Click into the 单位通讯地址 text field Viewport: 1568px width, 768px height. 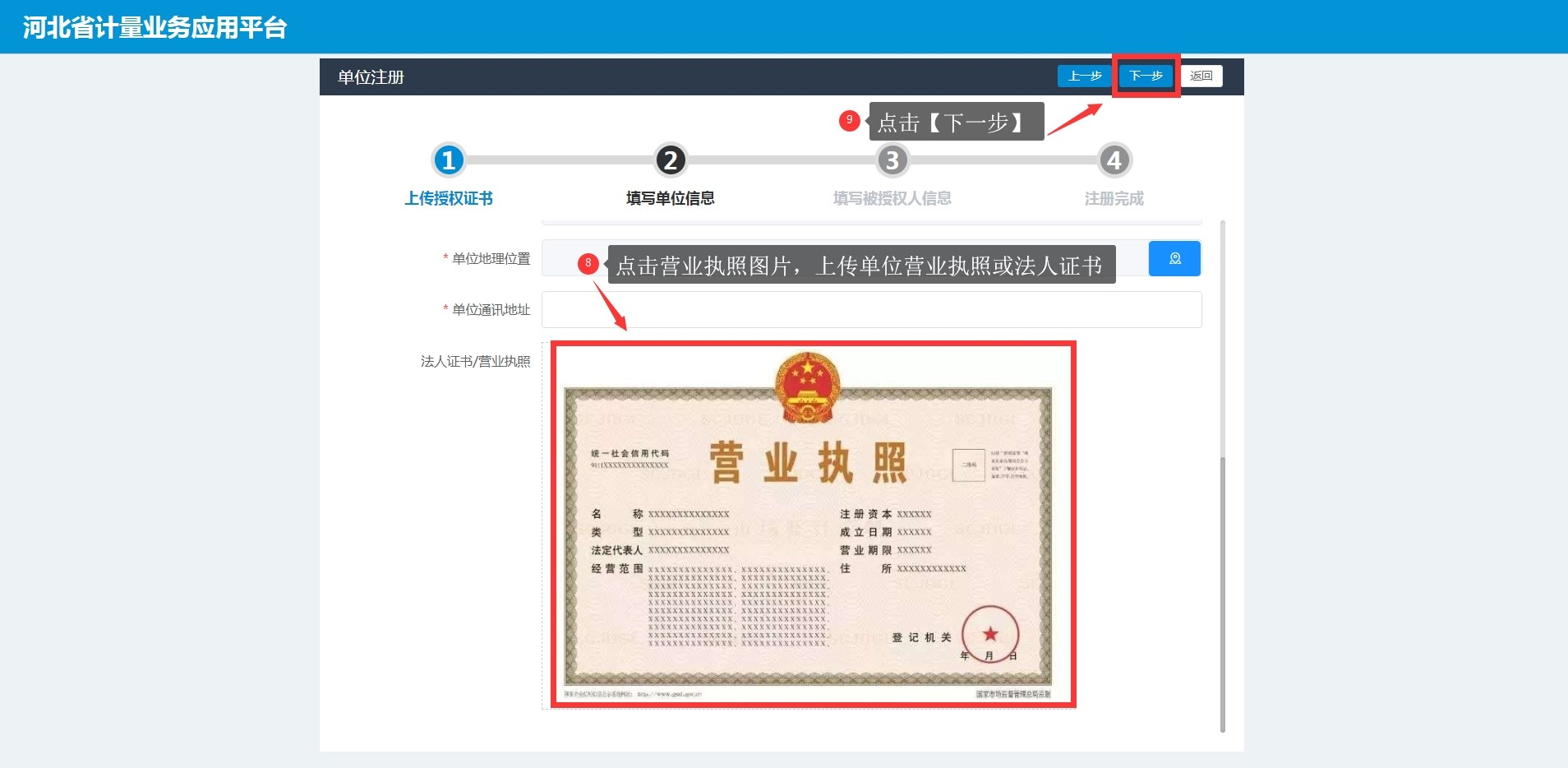tap(871, 310)
